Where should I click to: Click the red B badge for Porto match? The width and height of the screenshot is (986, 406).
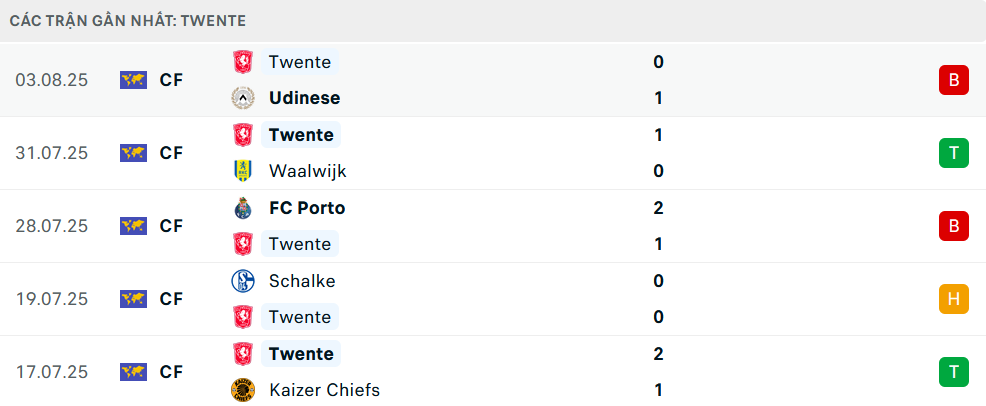(953, 226)
